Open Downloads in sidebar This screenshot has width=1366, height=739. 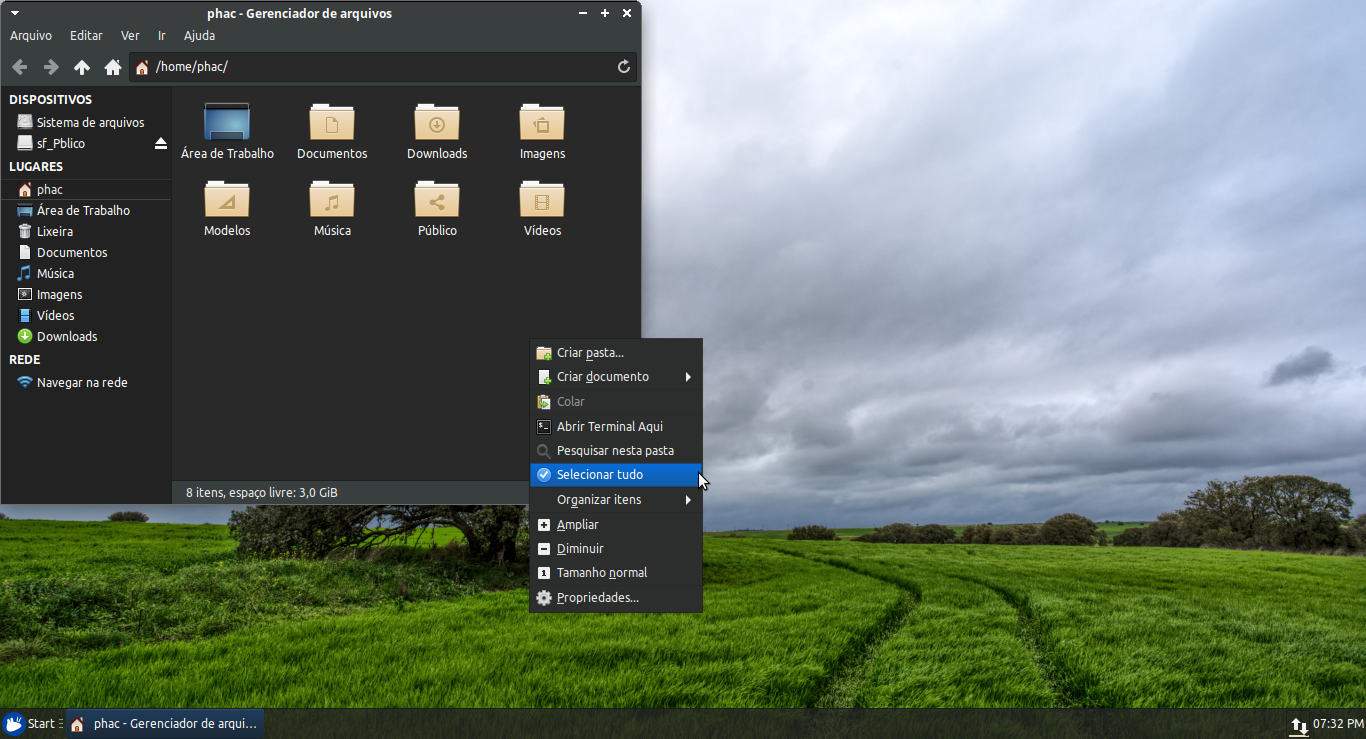tap(86, 336)
